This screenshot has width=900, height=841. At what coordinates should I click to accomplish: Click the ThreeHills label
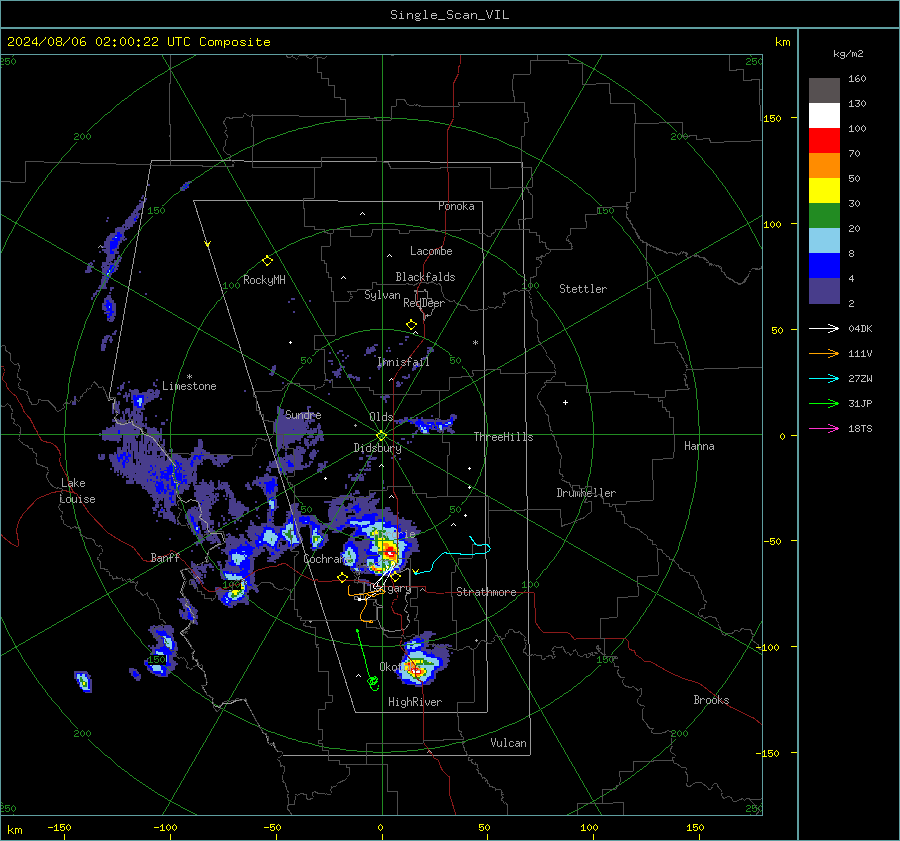point(503,437)
